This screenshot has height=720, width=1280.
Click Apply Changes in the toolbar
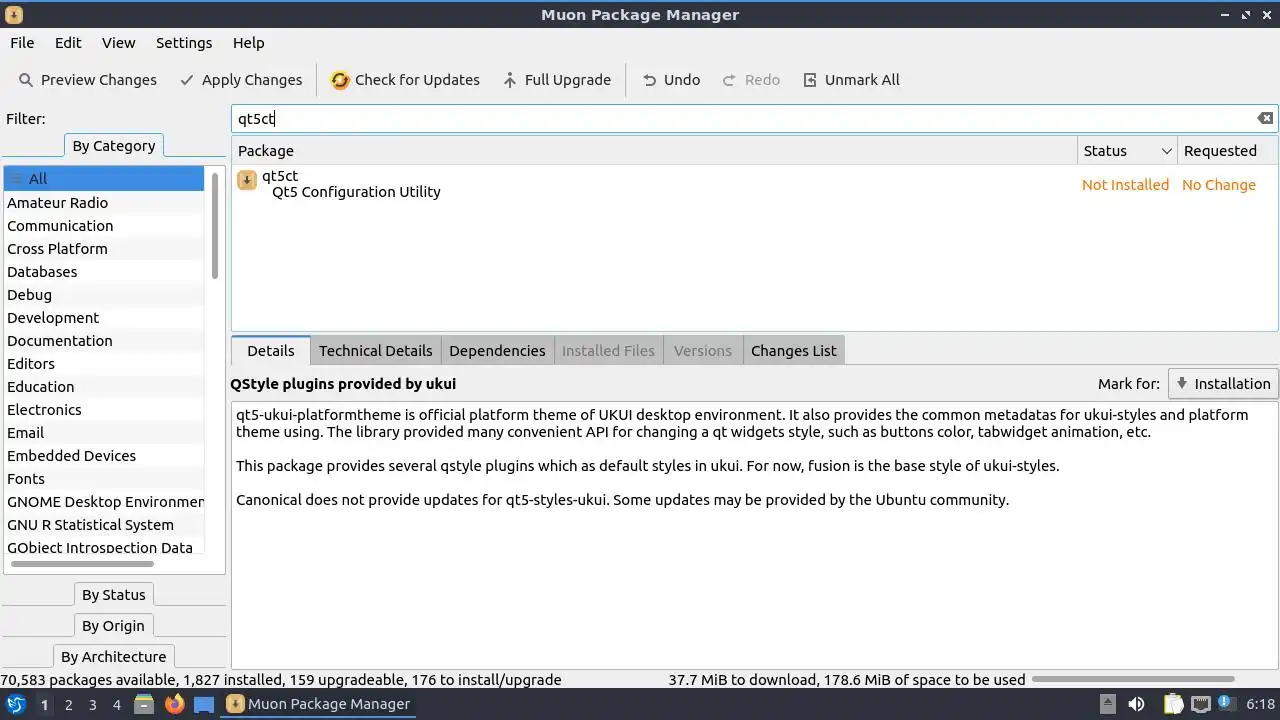click(241, 80)
